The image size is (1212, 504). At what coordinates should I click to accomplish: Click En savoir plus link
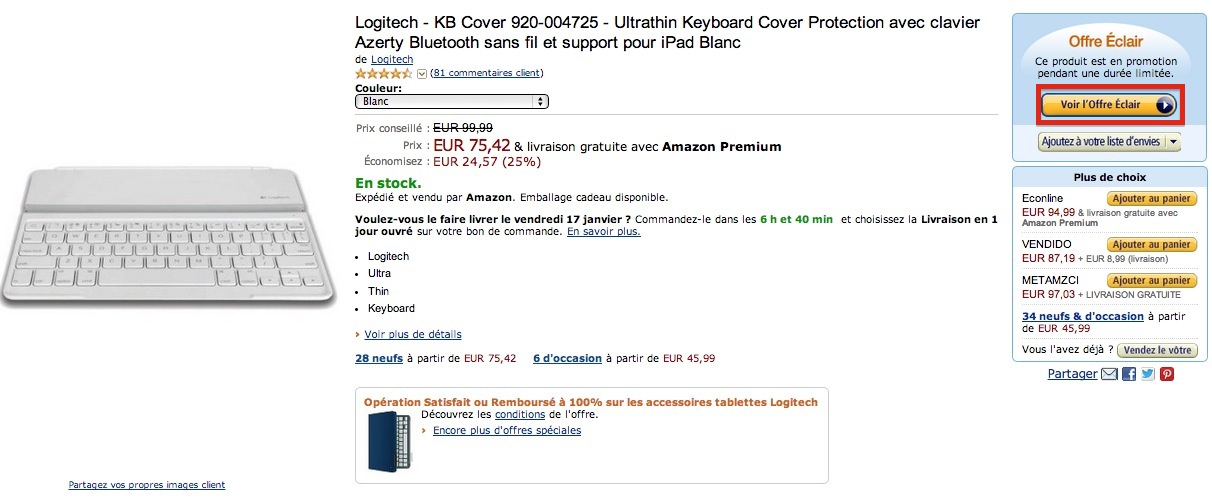pyautogui.click(x=603, y=232)
